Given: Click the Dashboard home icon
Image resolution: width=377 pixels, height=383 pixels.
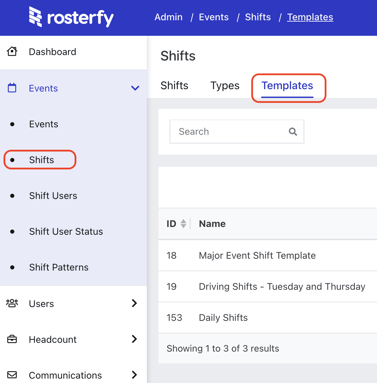Looking at the screenshot, I should [x=12, y=52].
